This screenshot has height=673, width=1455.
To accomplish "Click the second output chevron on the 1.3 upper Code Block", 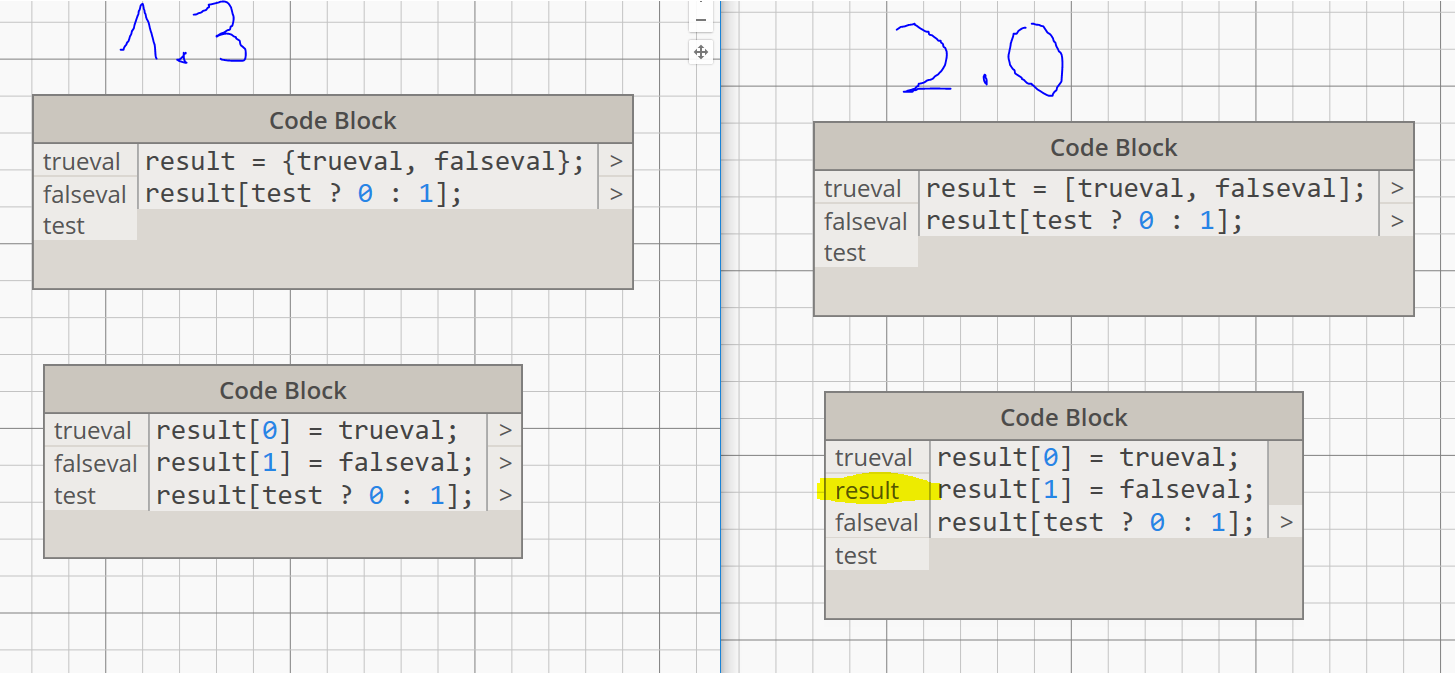I will click(x=616, y=193).
